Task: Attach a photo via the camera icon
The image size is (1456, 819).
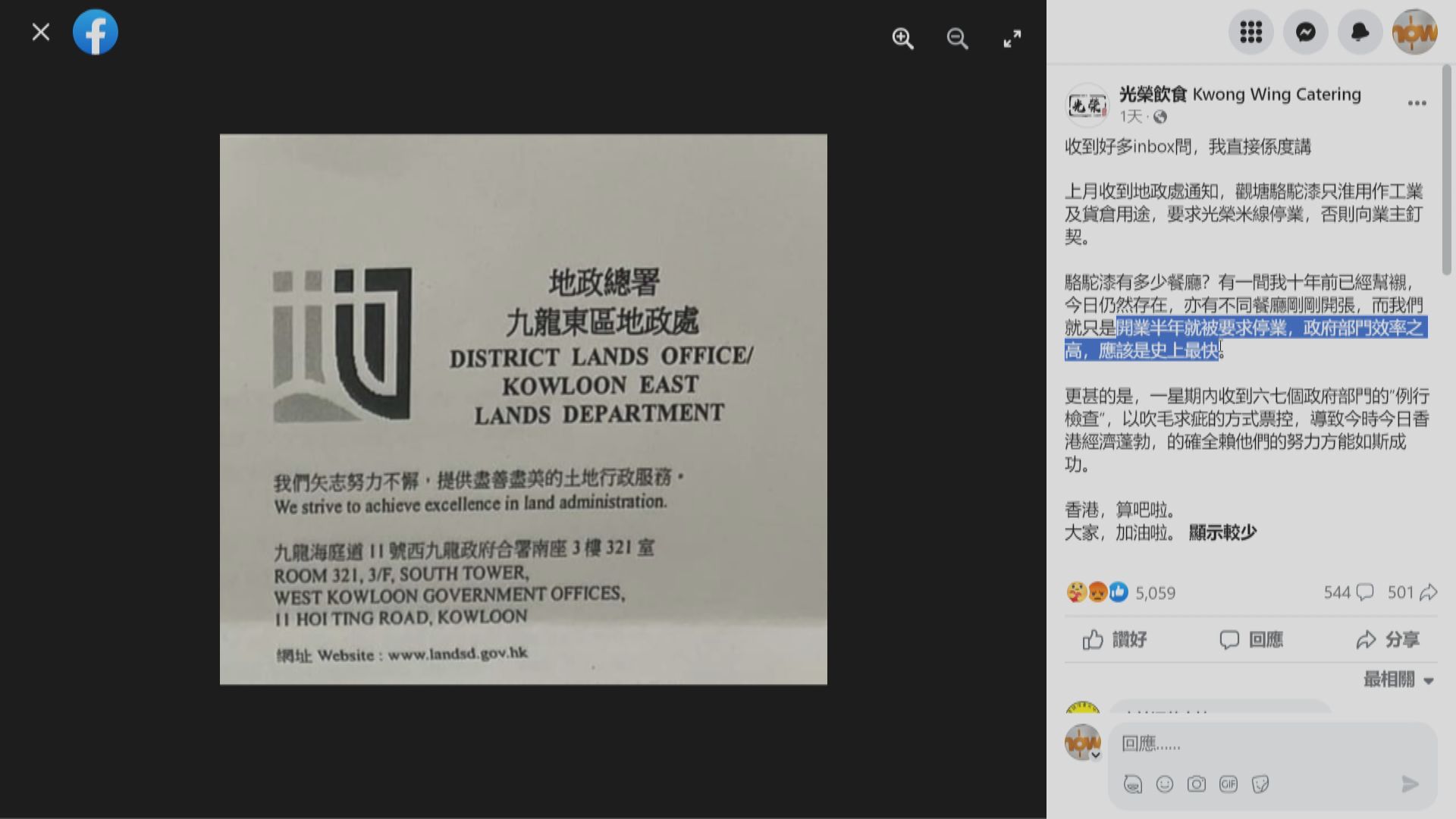Action: [1197, 784]
